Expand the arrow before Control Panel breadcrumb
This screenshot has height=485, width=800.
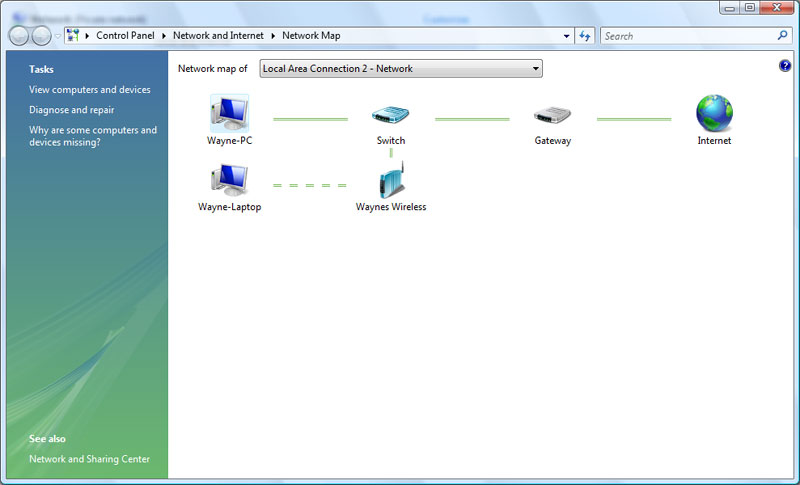pyautogui.click(x=87, y=36)
